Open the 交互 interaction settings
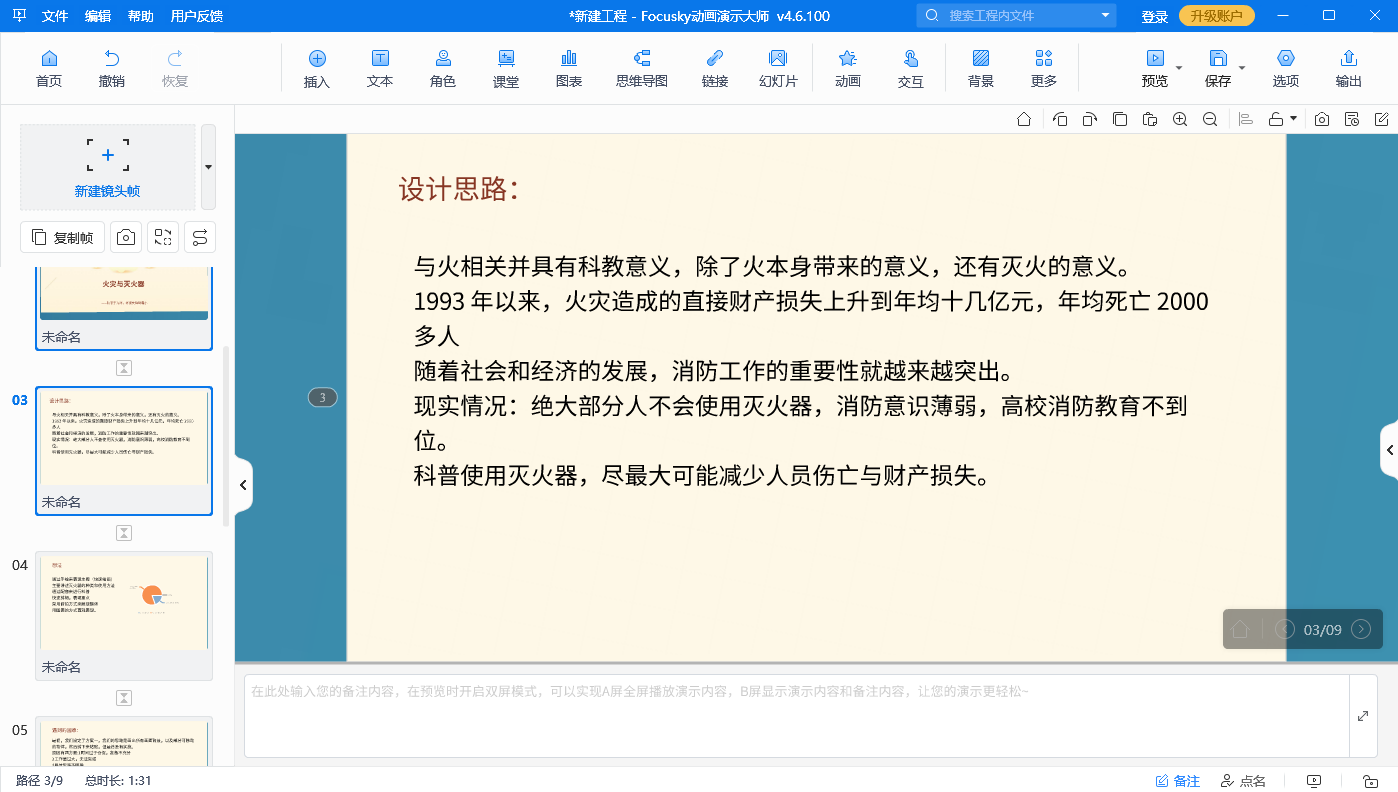Image resolution: width=1398 pixels, height=792 pixels. click(x=911, y=68)
